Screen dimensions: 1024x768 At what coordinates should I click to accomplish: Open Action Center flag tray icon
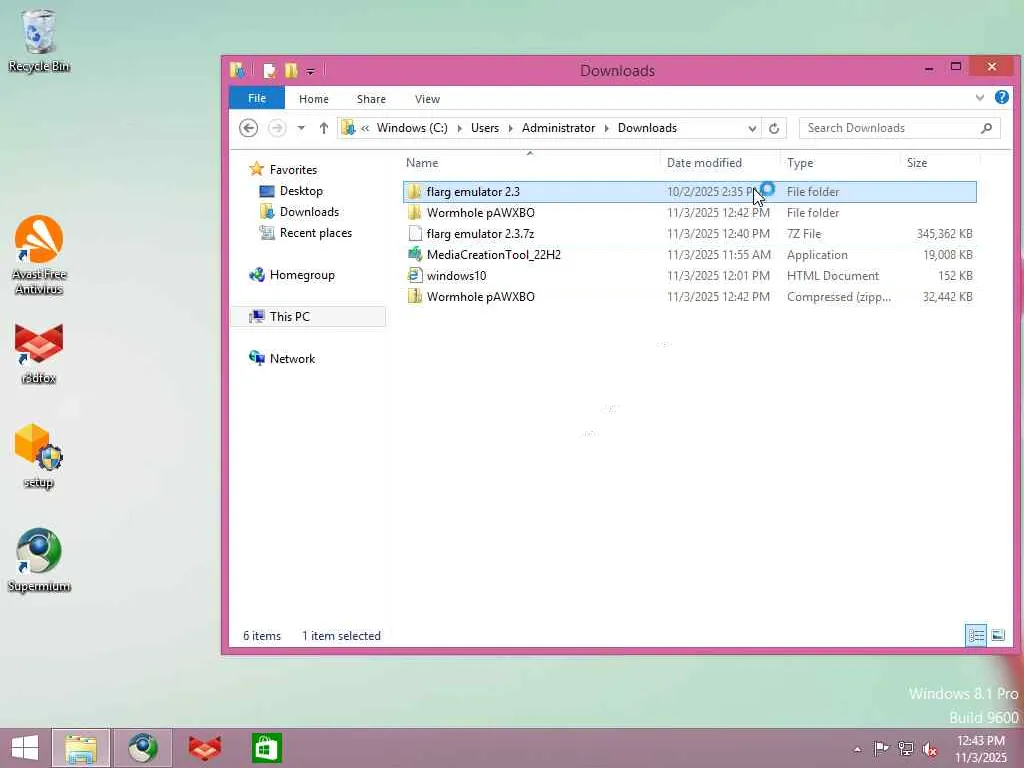pyautogui.click(x=880, y=748)
